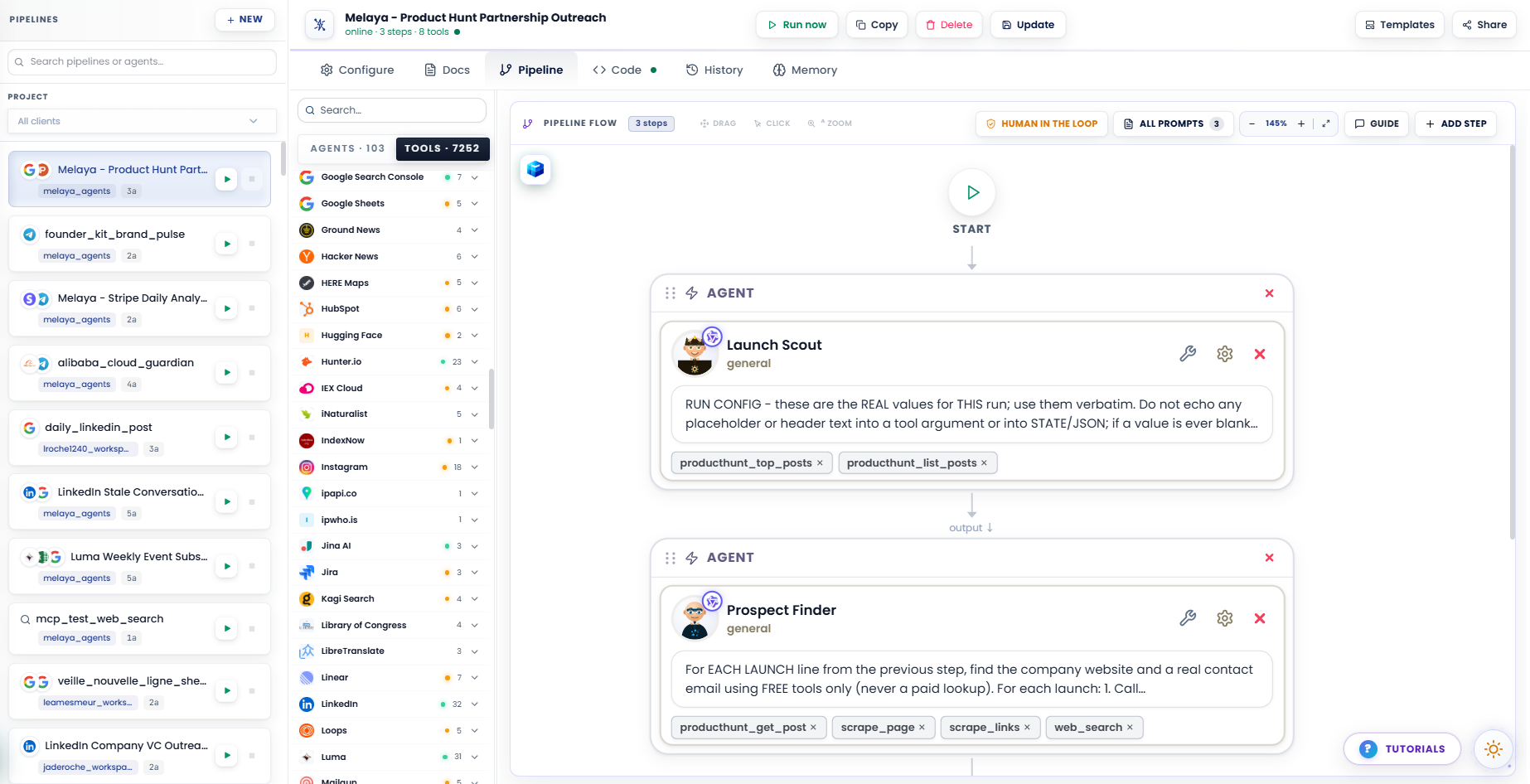Screen dimensions: 1530x784
Task: Expand Google Search Console tool group
Action: pos(475,177)
